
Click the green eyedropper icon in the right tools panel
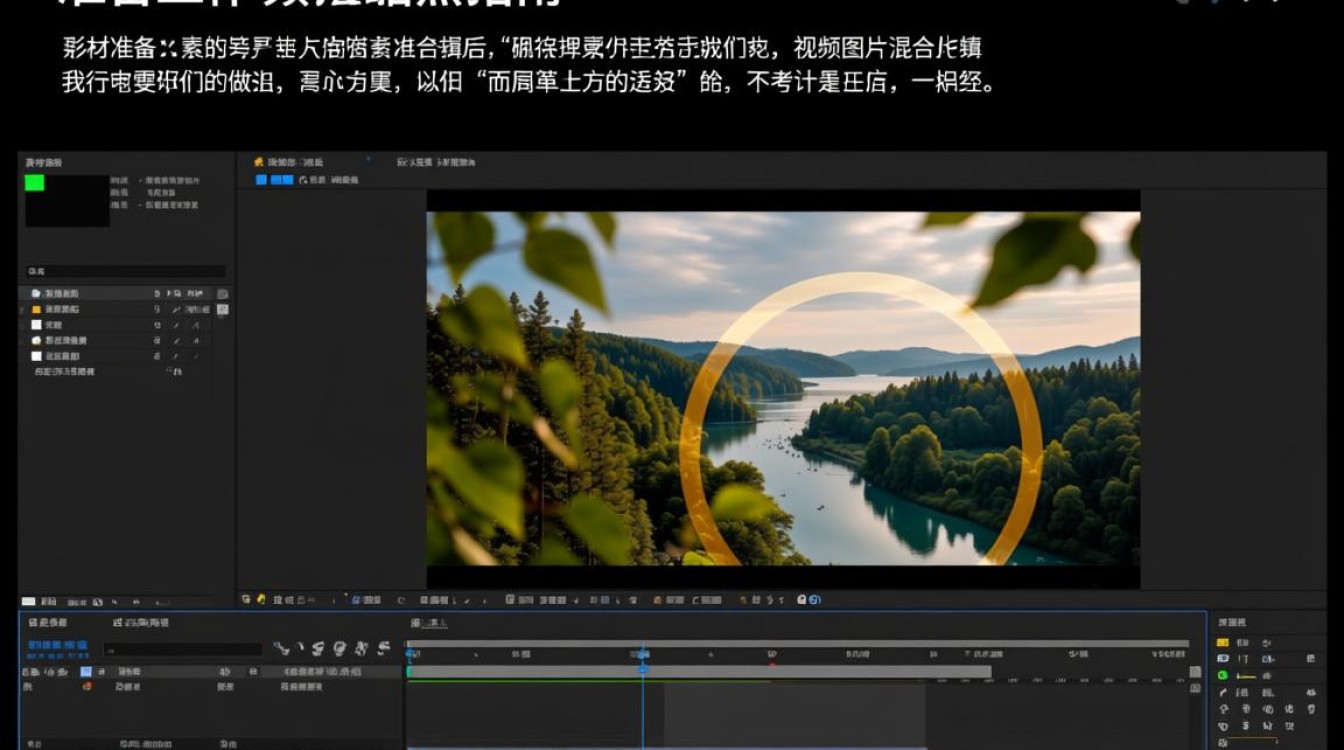1221,674
